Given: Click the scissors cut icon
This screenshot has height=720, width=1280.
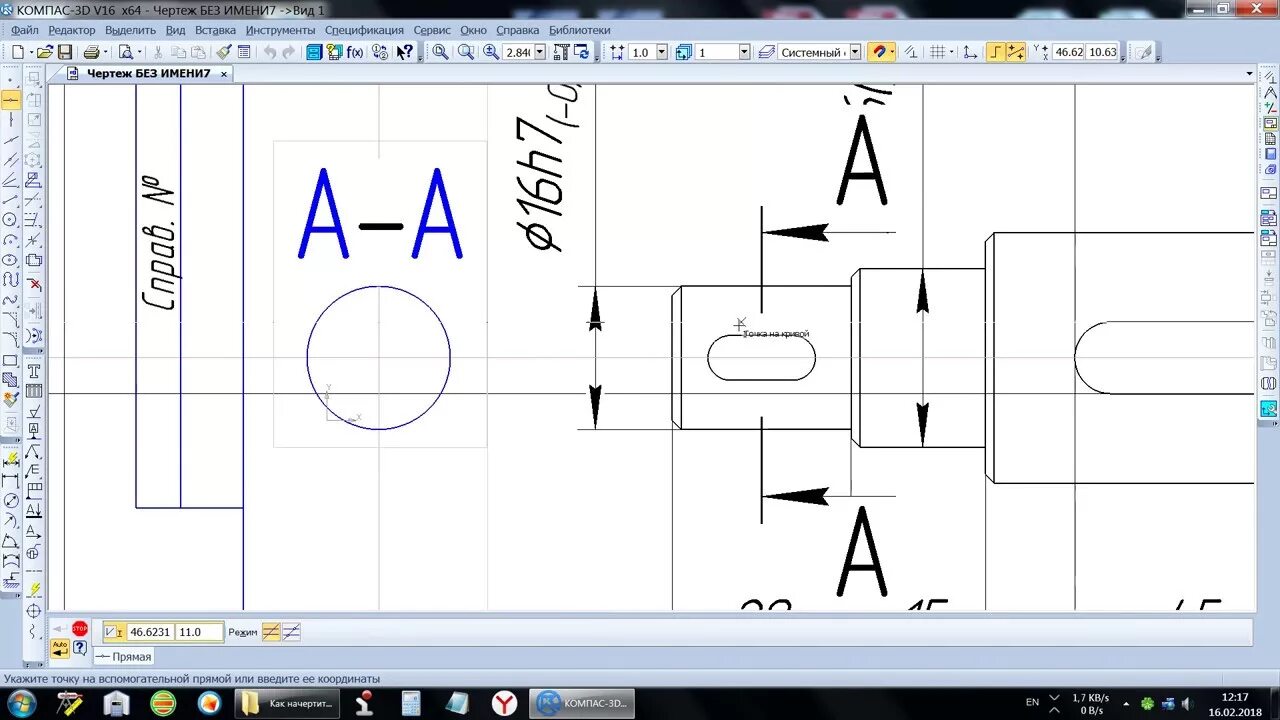Looking at the screenshot, I should pos(158,52).
